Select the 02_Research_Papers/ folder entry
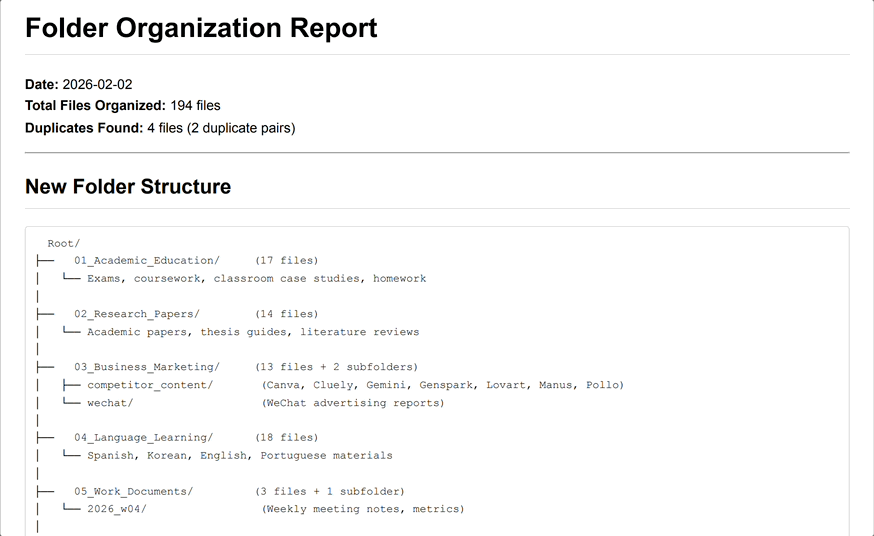This screenshot has width=874, height=536. 136,314
